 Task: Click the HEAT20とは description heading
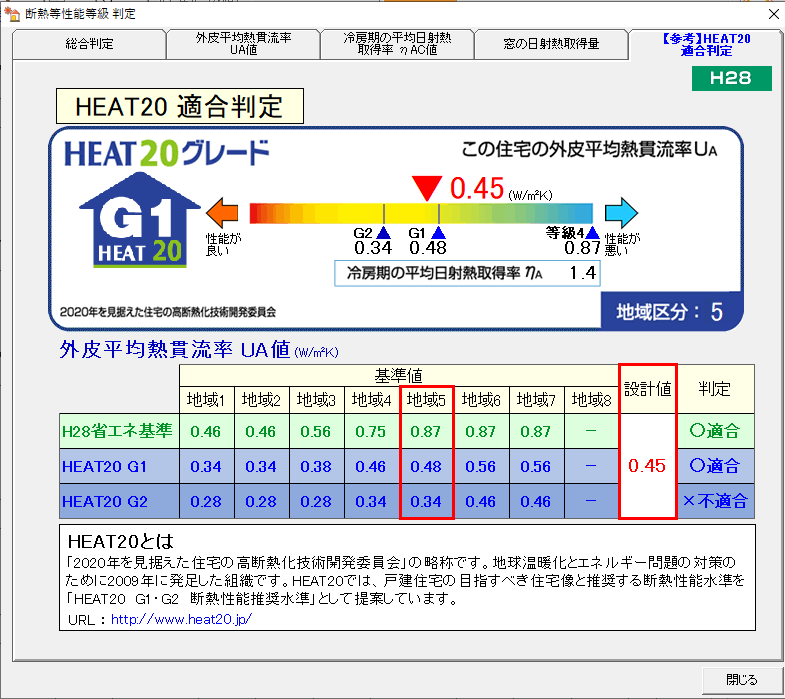[x=121, y=541]
